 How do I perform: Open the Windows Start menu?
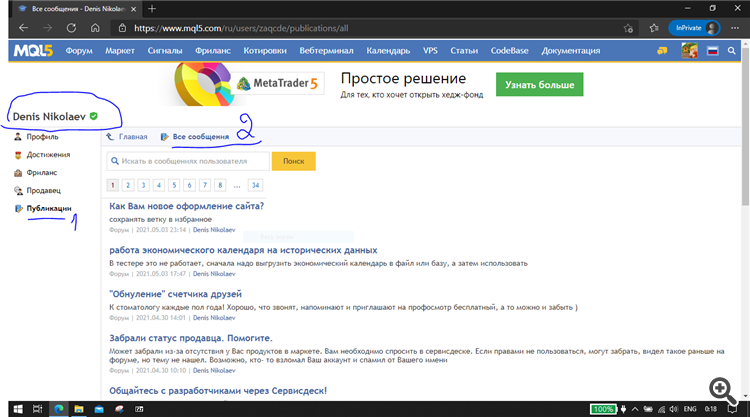18,409
